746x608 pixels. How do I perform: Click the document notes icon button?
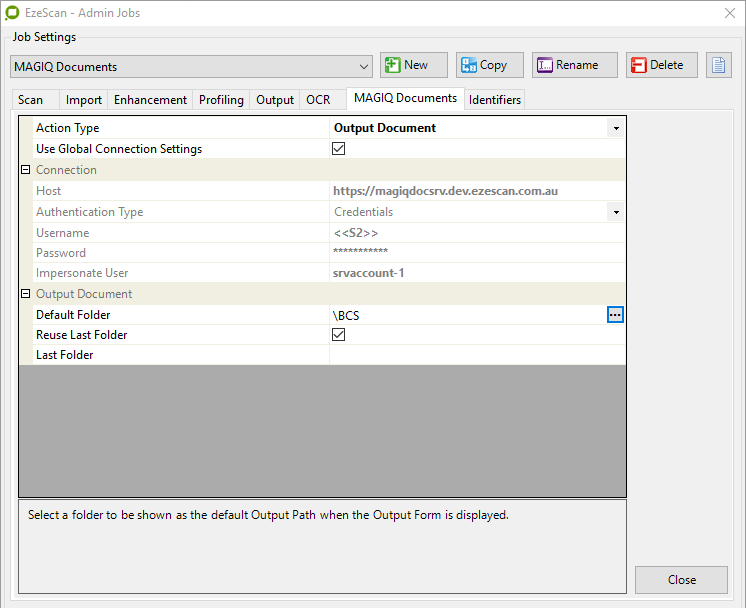coord(718,66)
